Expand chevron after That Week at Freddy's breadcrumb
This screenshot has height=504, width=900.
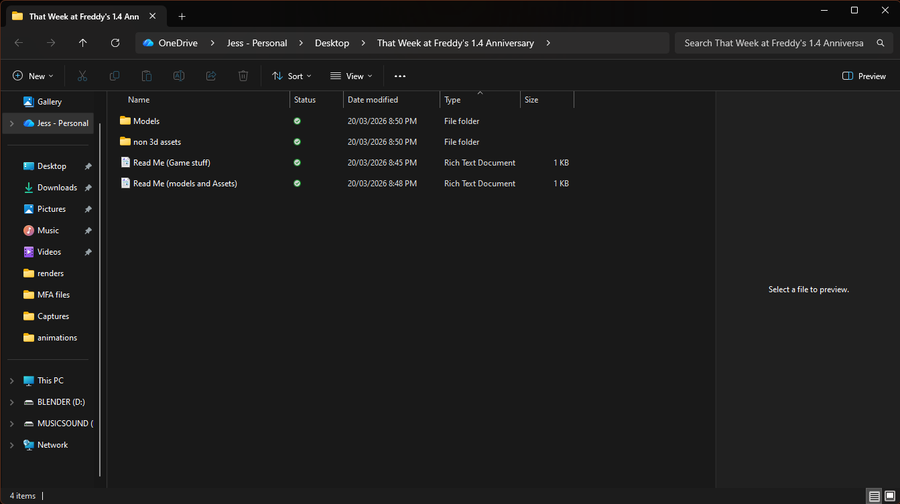[548, 43]
